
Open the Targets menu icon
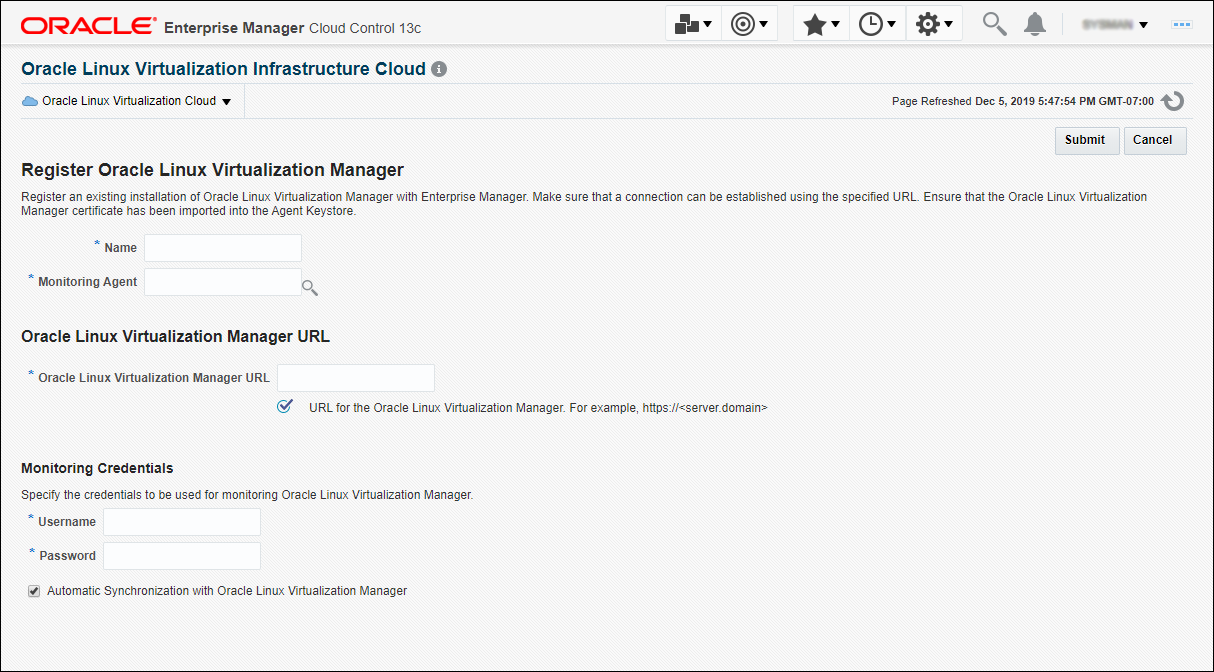point(749,24)
